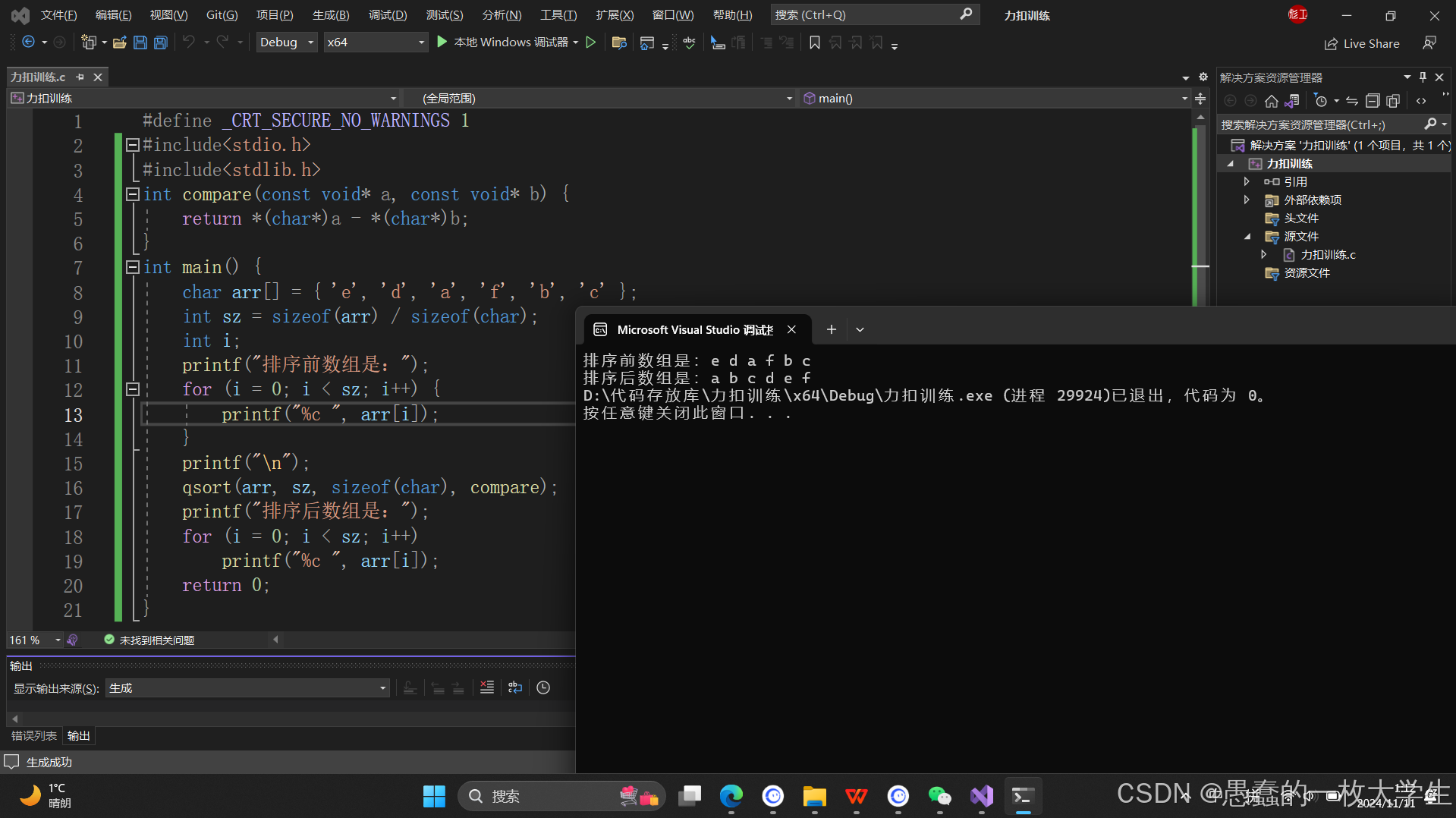Open the 调试(D) menu
This screenshot has height=818, width=1456.
(388, 14)
